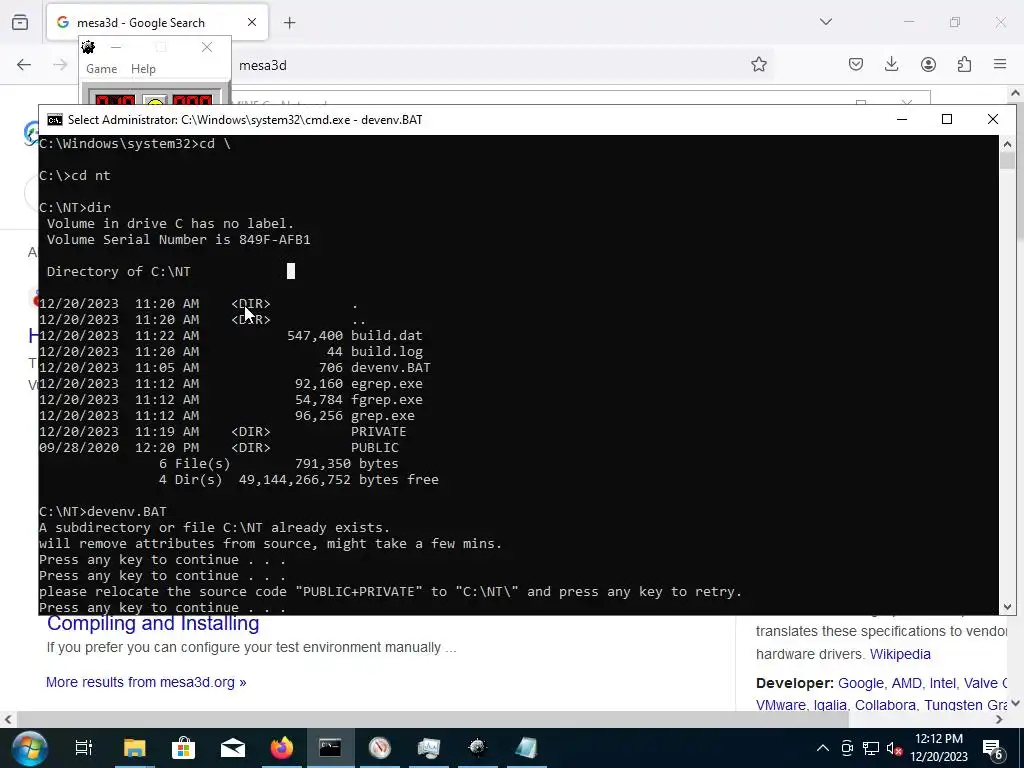This screenshot has width=1024, height=768.
Task: Click cmd scrollbar down arrow
Action: click(x=1007, y=607)
